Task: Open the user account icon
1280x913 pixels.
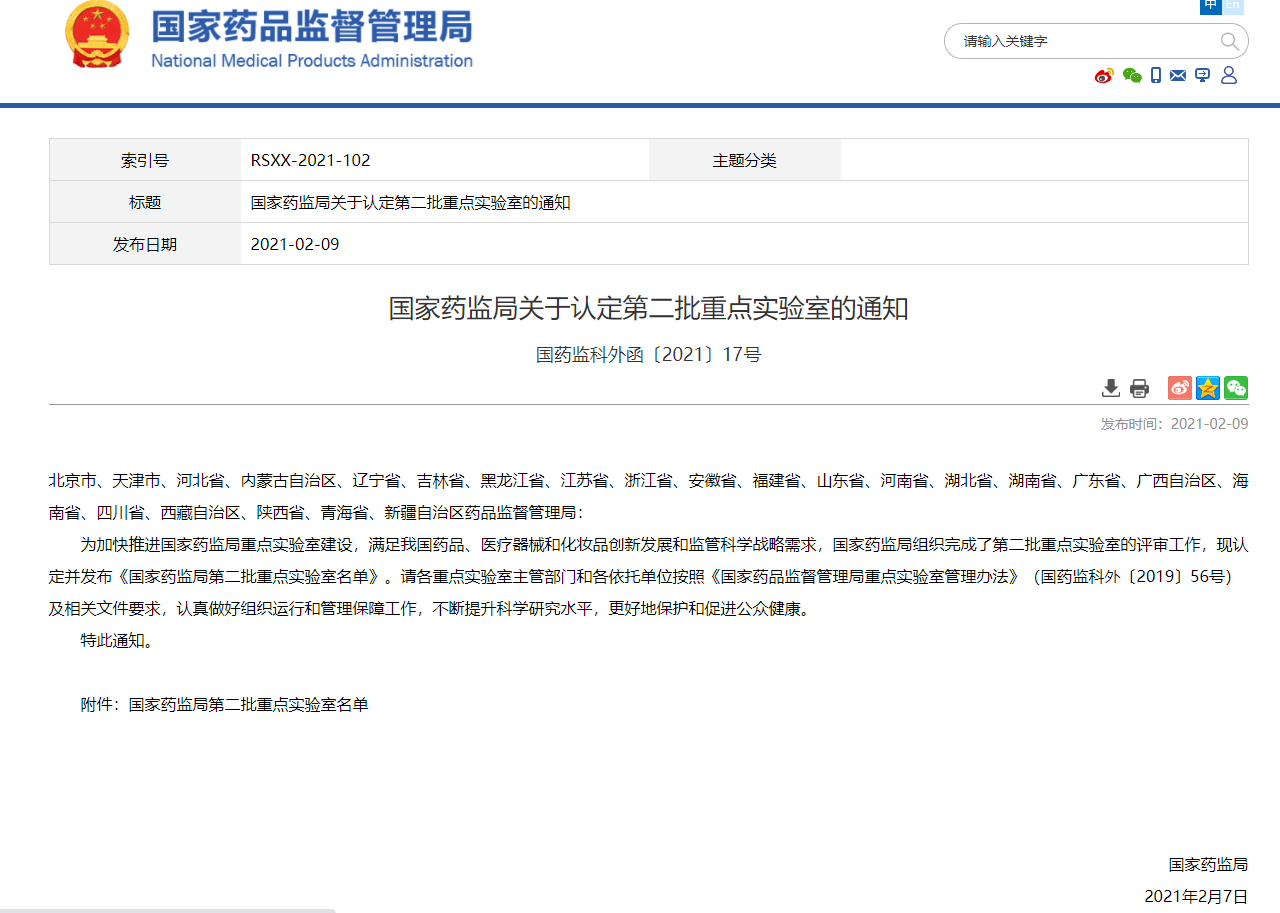Action: point(1229,76)
